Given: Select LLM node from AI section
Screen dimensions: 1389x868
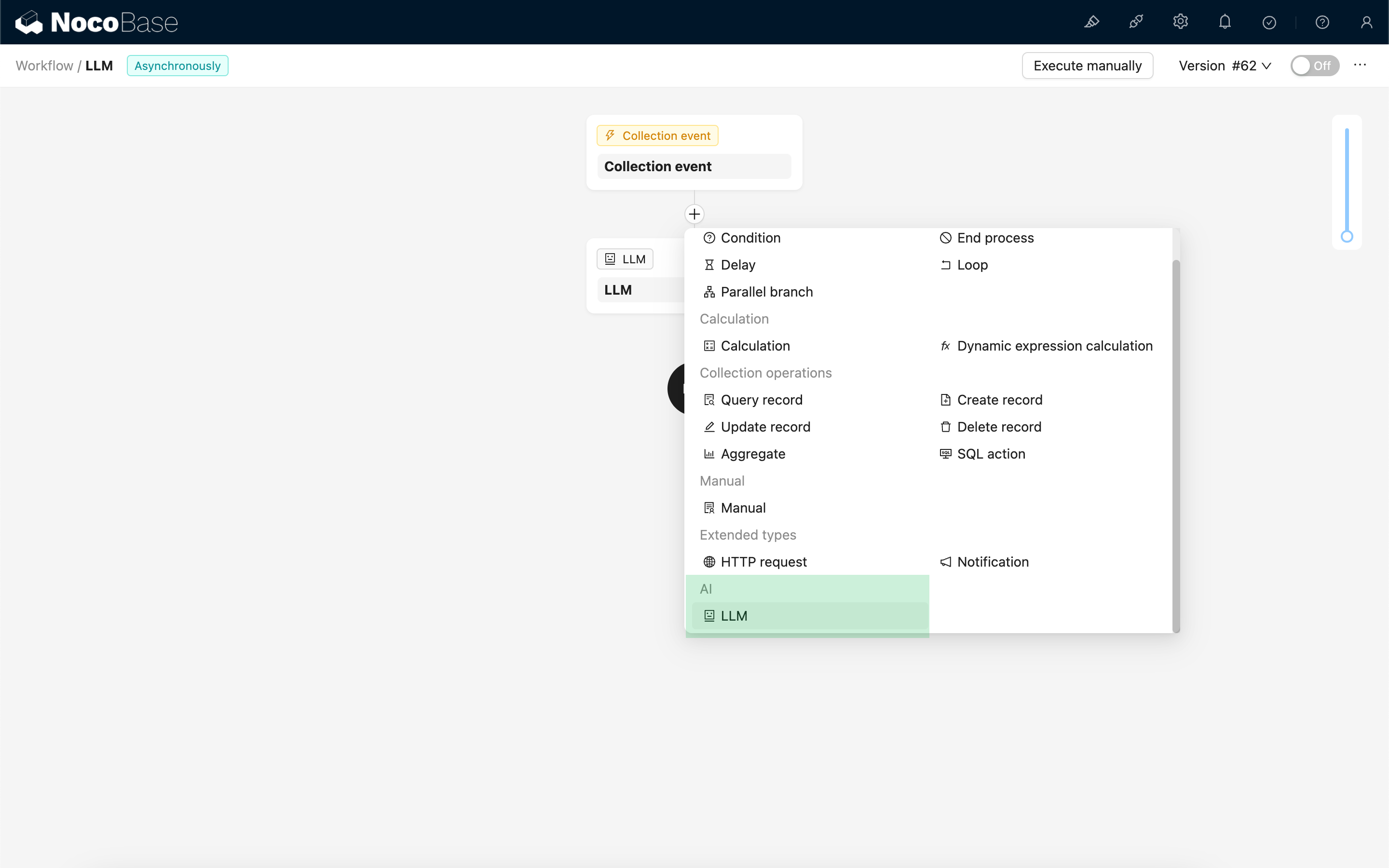Looking at the screenshot, I should coord(734,615).
